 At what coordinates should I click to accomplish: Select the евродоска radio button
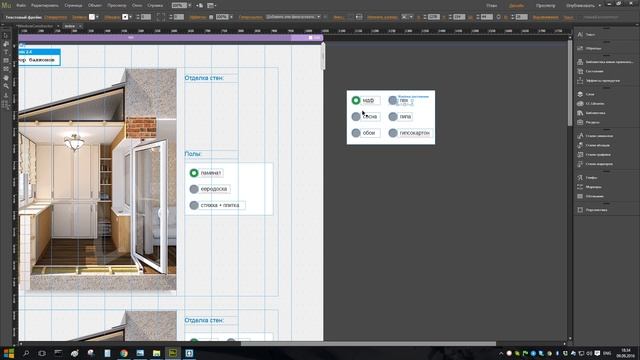[194, 189]
